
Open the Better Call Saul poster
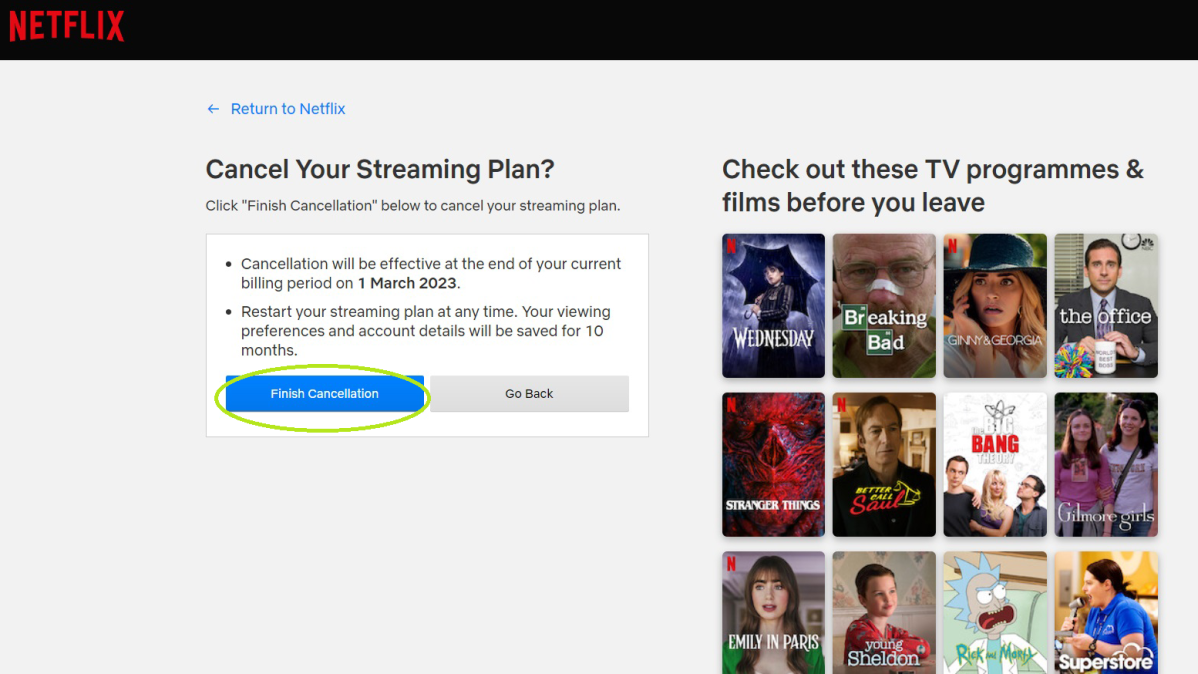point(884,465)
